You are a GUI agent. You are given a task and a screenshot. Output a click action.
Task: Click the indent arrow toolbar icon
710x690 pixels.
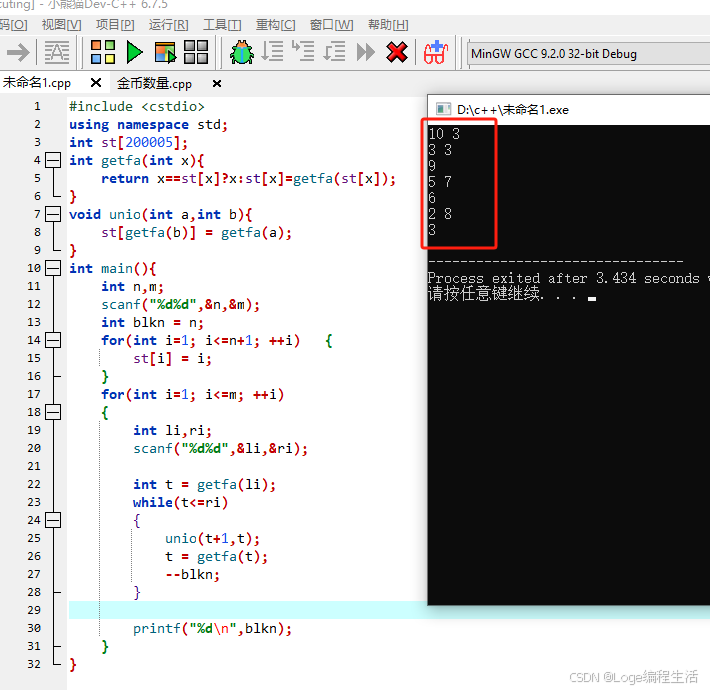[18, 53]
